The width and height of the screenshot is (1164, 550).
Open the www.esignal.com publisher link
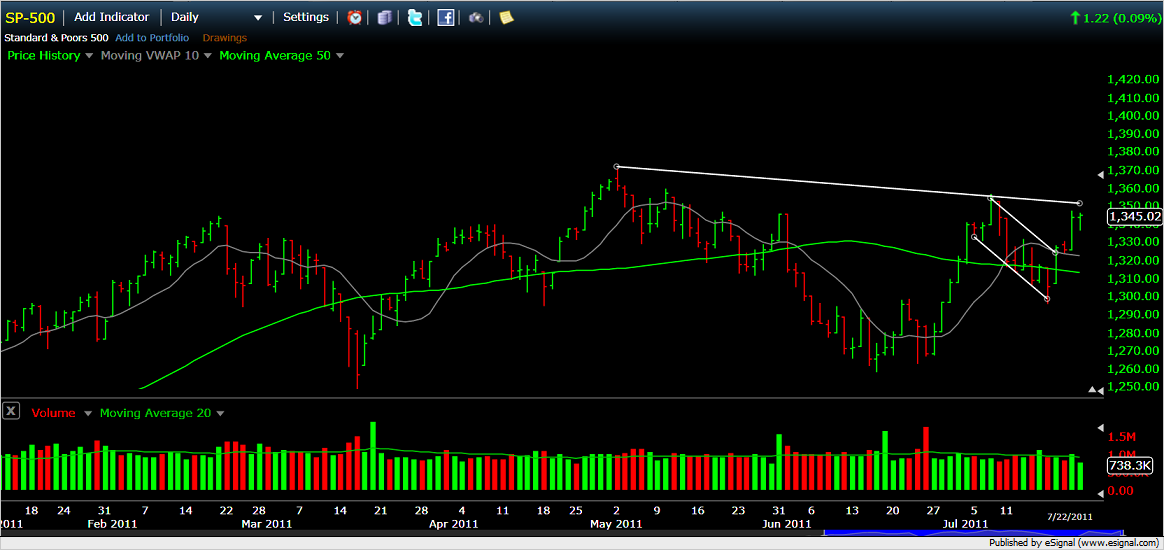(1118, 542)
